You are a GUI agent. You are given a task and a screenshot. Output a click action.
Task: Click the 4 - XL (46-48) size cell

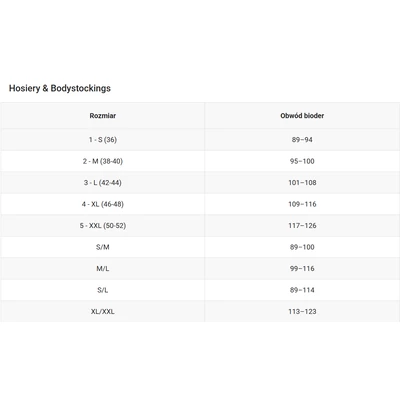click(103, 204)
